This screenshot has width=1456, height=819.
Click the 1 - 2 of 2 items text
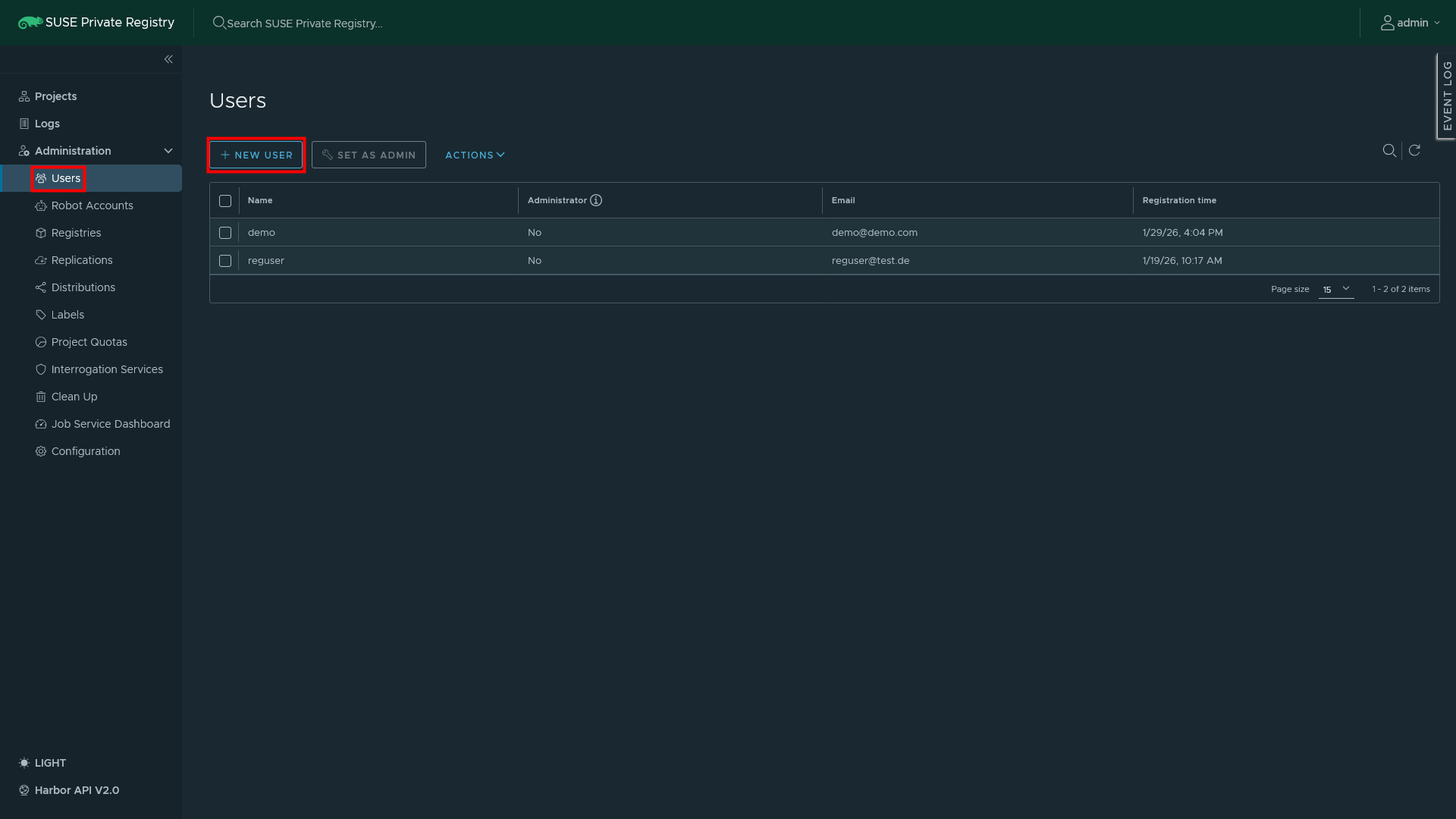pyautogui.click(x=1401, y=289)
